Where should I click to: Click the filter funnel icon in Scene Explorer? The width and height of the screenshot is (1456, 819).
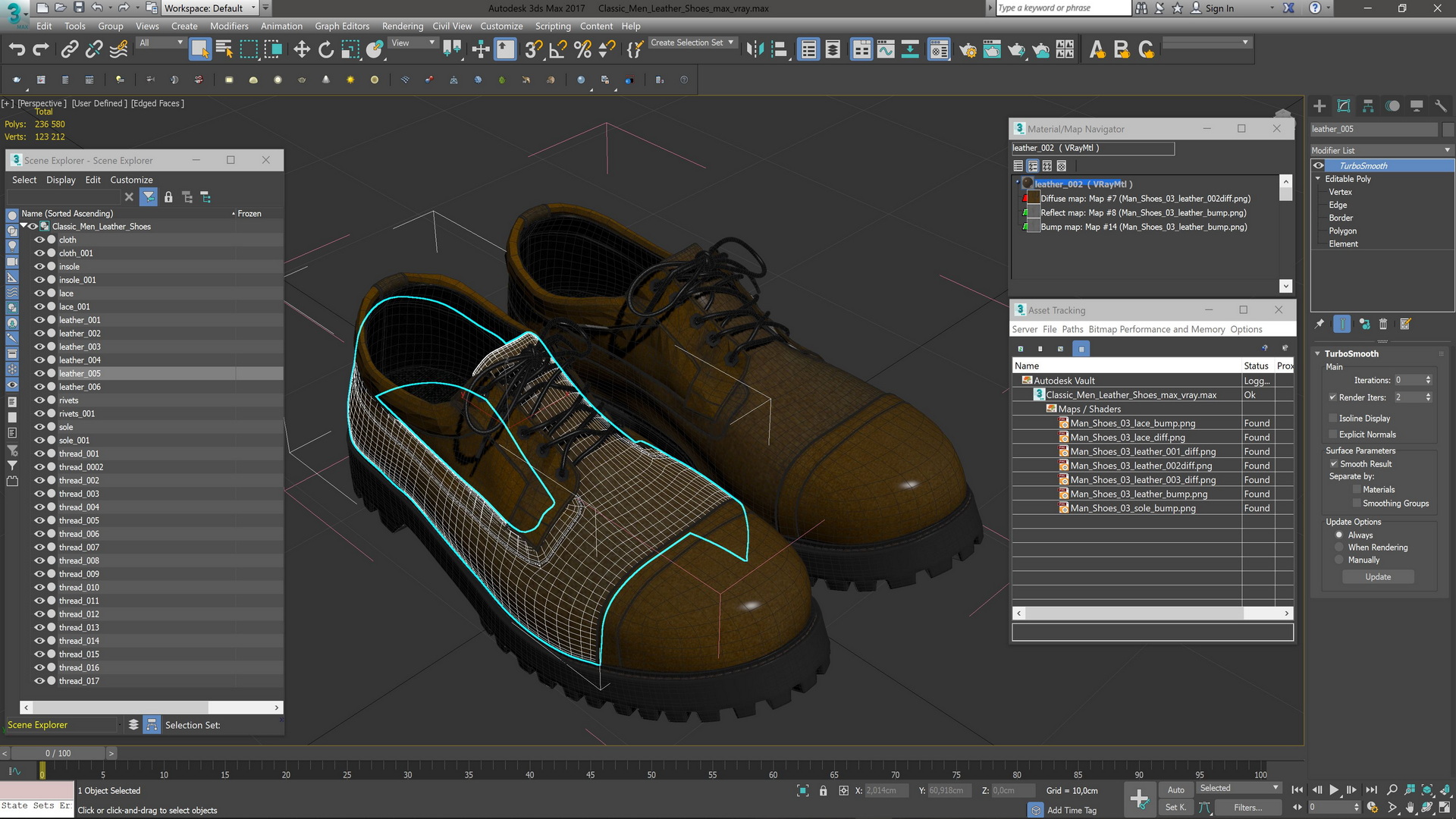pyautogui.click(x=149, y=197)
